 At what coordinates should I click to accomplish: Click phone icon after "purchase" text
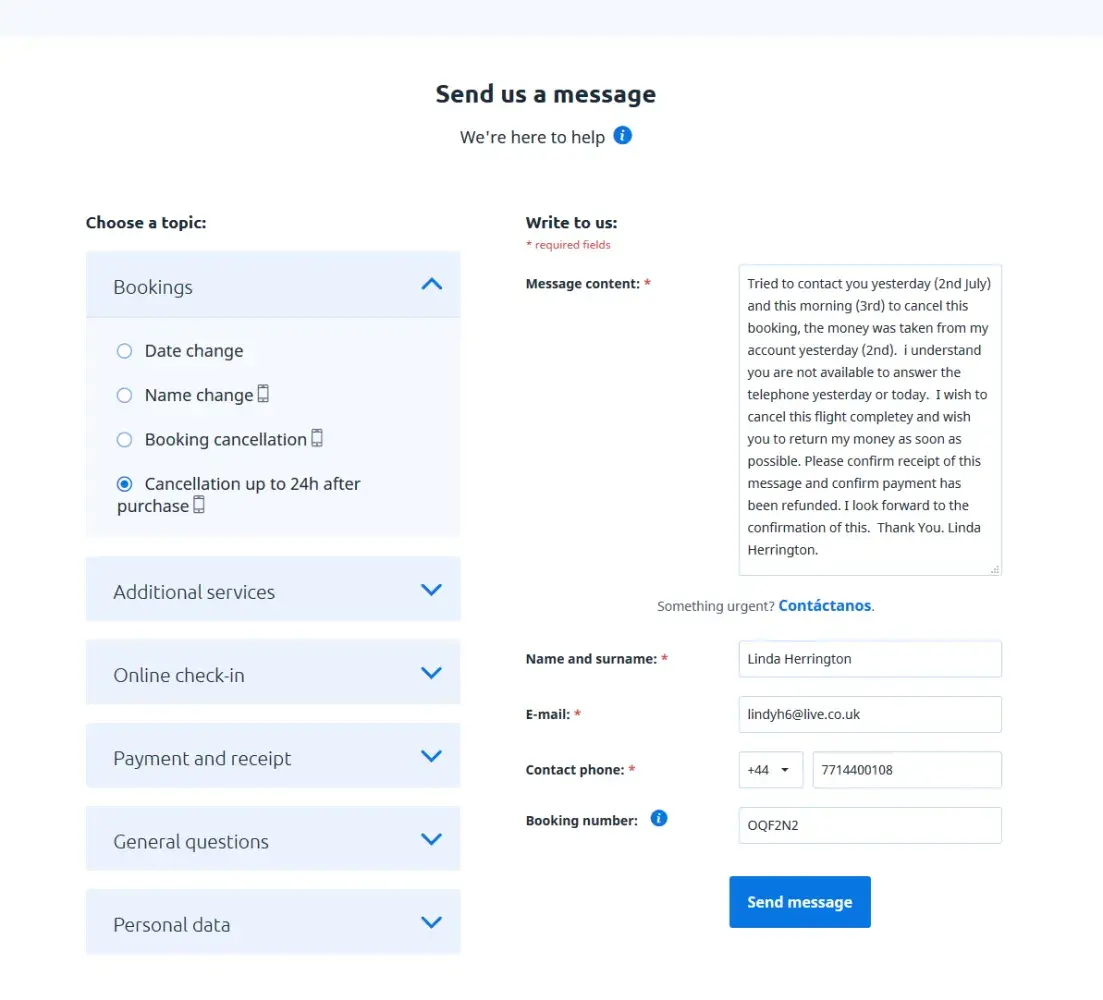(199, 505)
